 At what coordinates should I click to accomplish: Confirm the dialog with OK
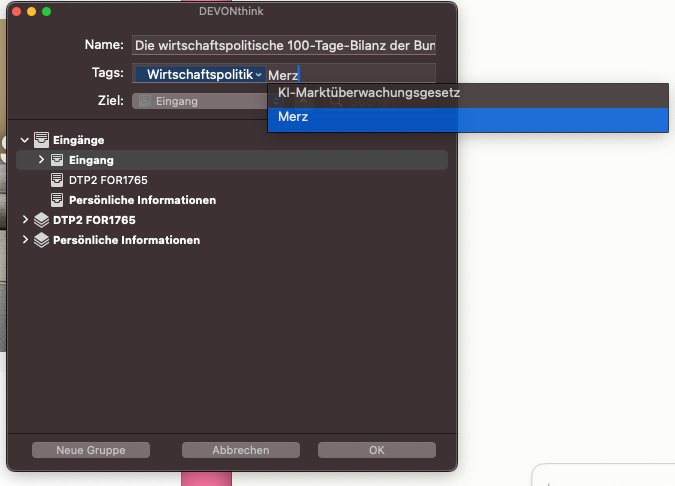pyautogui.click(x=376, y=450)
